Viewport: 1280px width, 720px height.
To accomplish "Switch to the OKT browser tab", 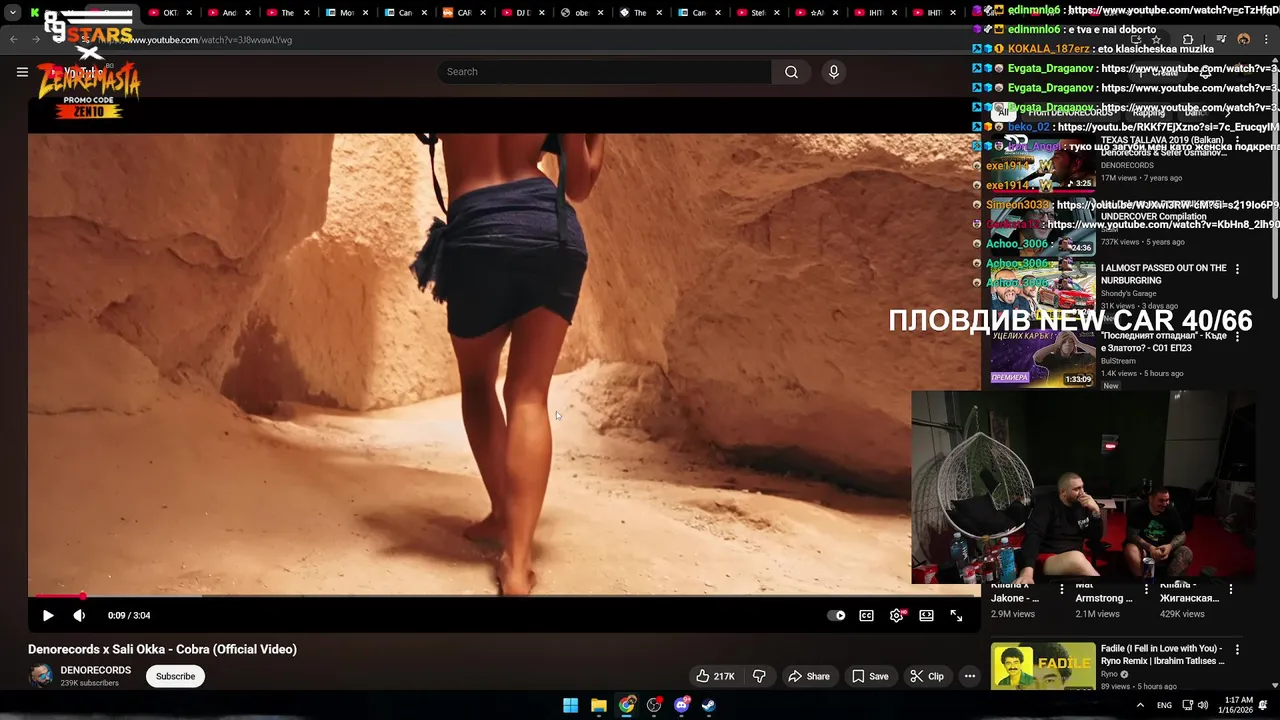I will 170,13.
